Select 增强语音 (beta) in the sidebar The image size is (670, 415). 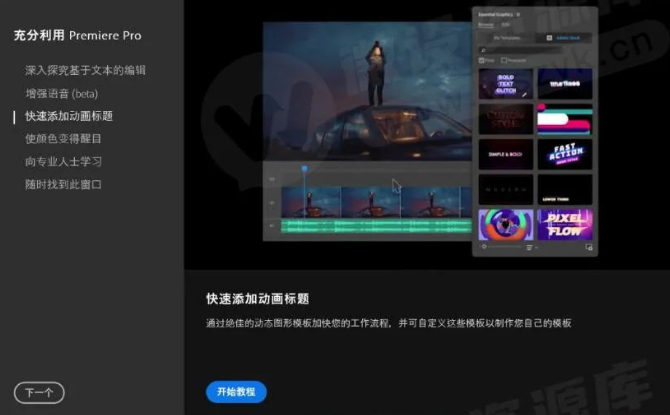point(62,94)
